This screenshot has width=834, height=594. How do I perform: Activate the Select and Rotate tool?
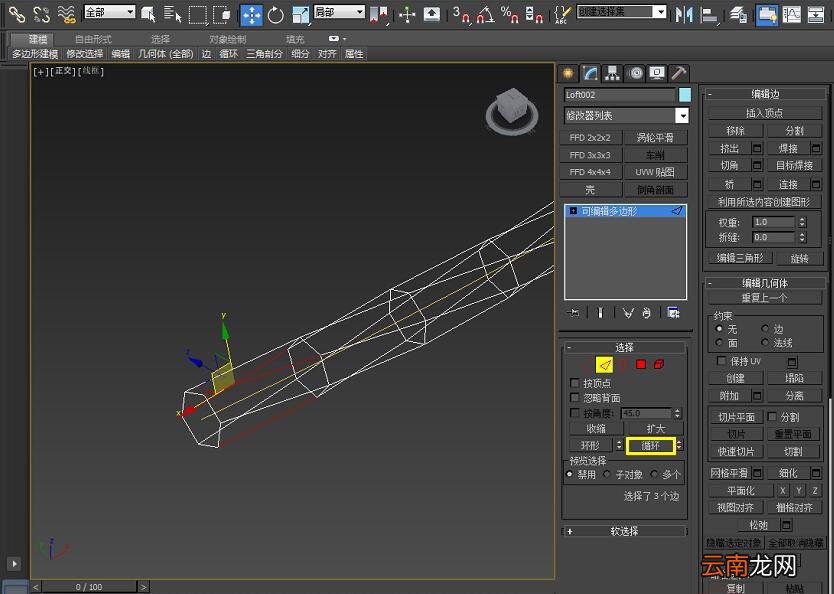[276, 15]
